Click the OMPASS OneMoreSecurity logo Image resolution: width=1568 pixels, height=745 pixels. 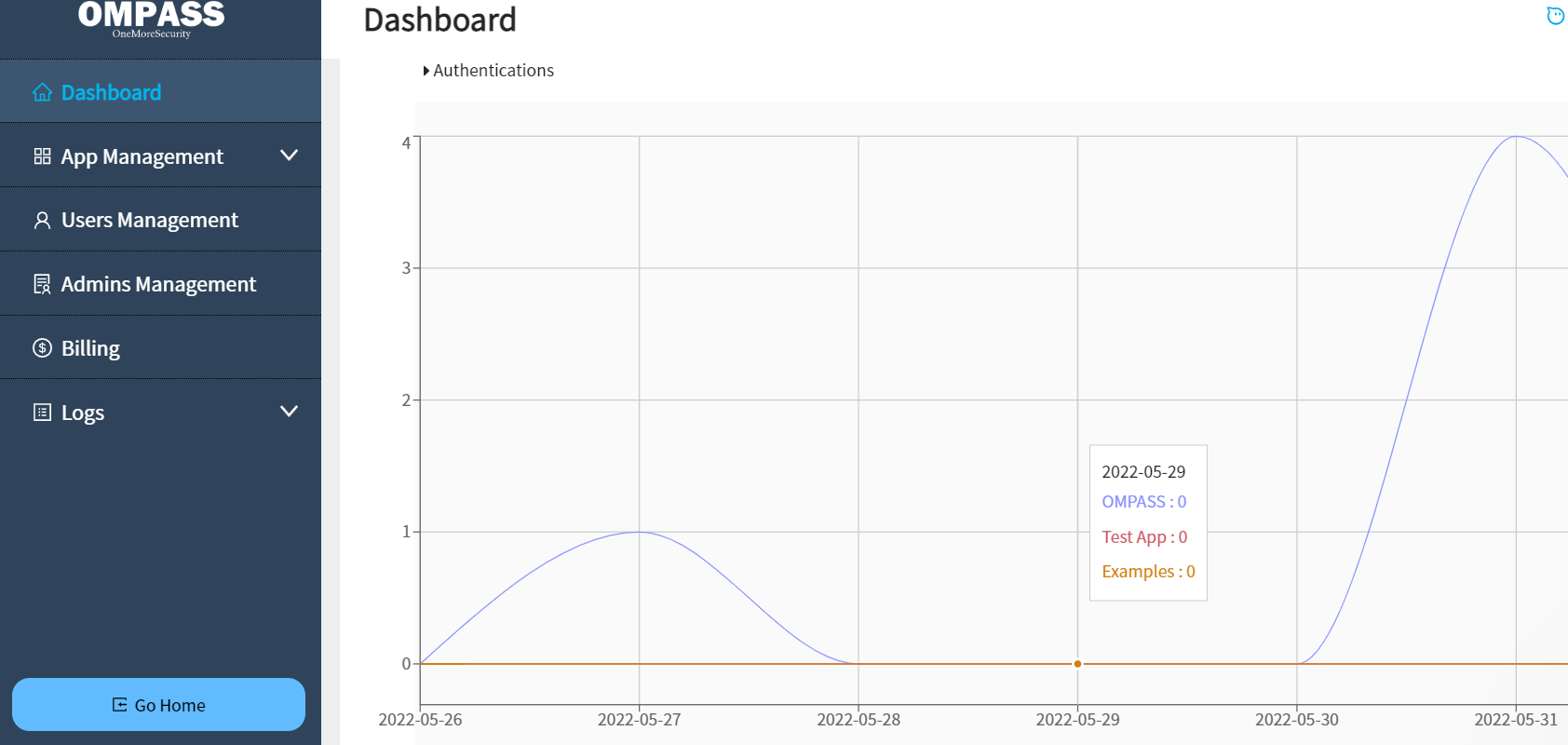coord(152,20)
